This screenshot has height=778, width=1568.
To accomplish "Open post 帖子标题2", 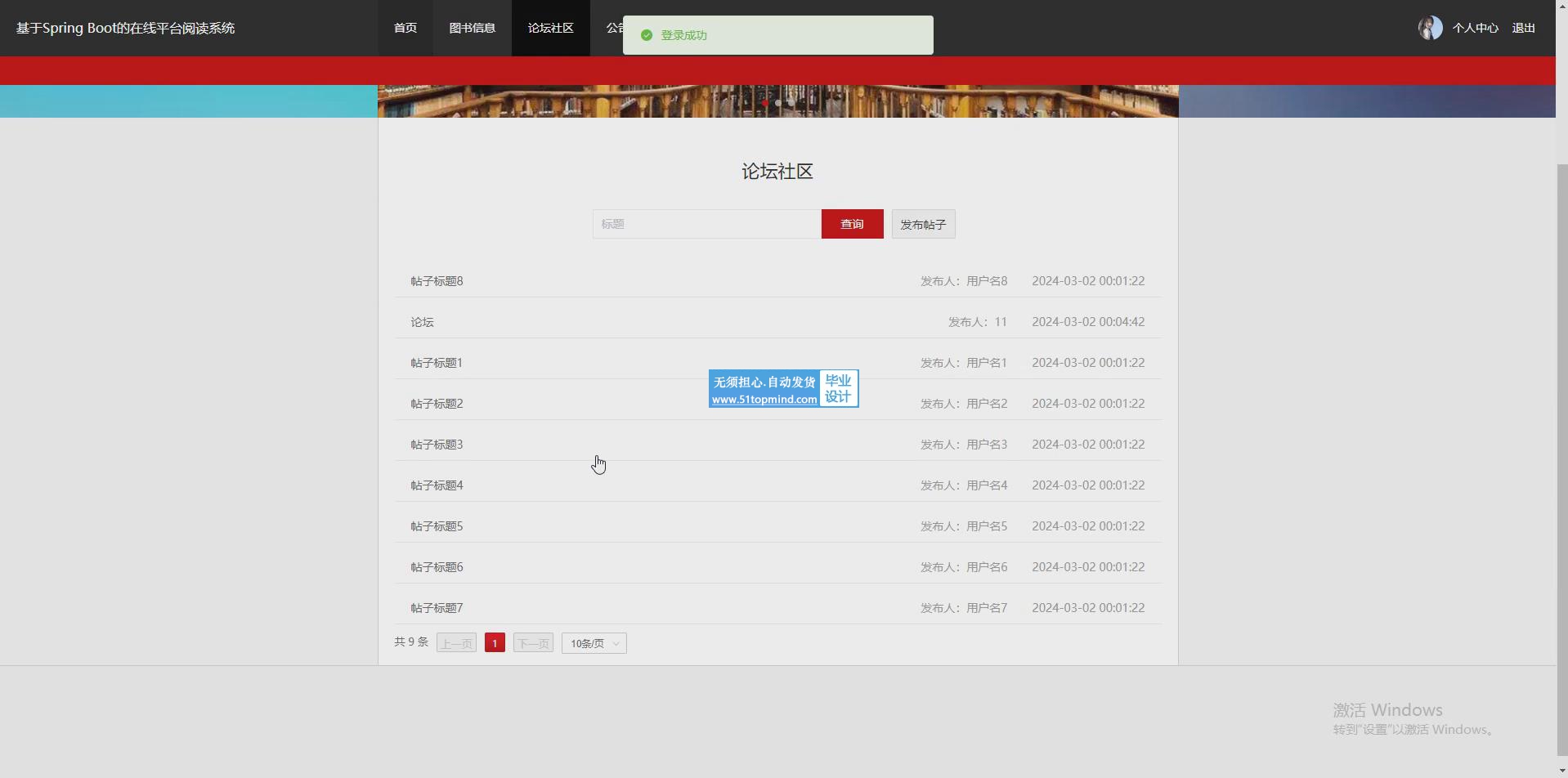I will coord(437,404).
